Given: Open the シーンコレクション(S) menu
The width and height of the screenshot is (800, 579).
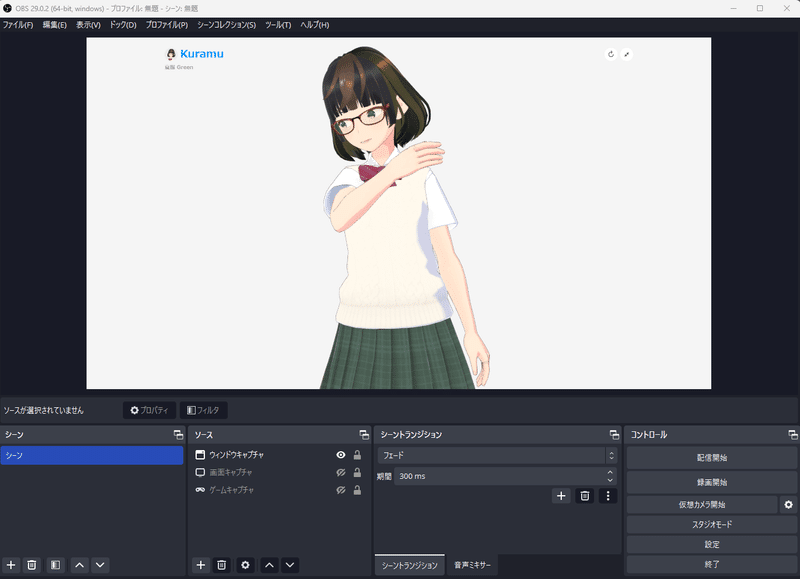Looking at the screenshot, I should (227, 25).
